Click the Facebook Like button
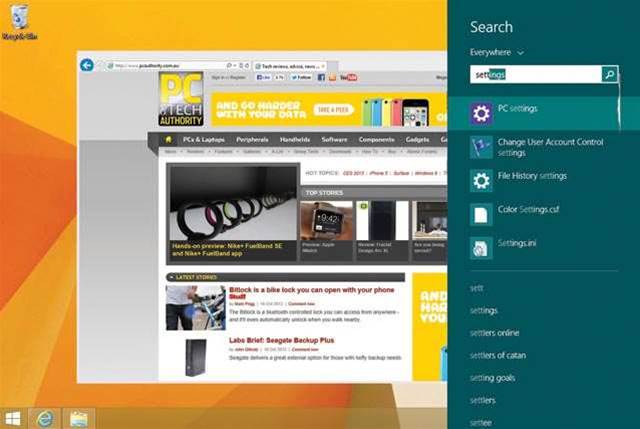This screenshot has width=640, height=429. click(x=263, y=77)
